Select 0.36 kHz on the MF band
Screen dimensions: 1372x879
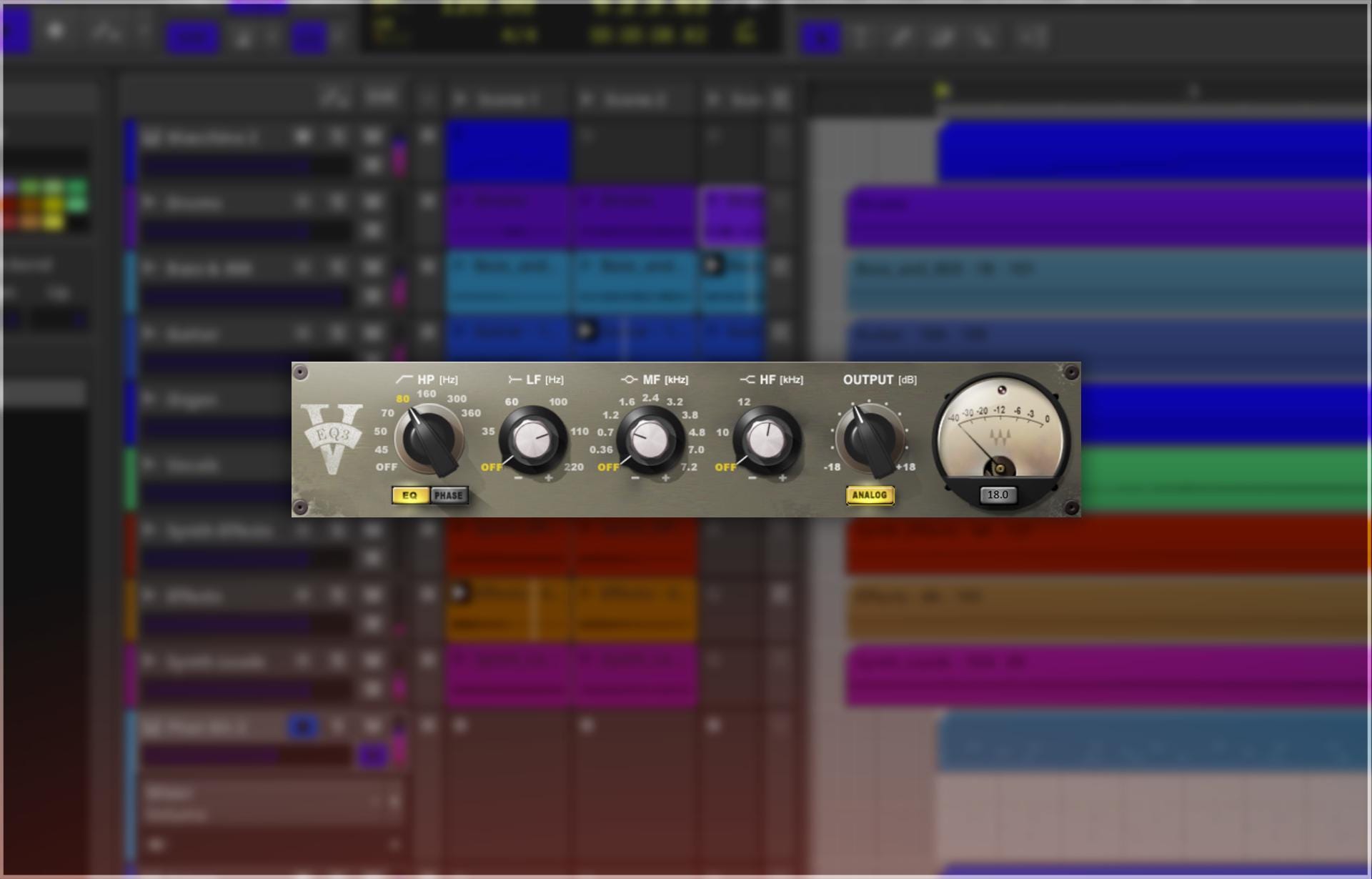(601, 450)
